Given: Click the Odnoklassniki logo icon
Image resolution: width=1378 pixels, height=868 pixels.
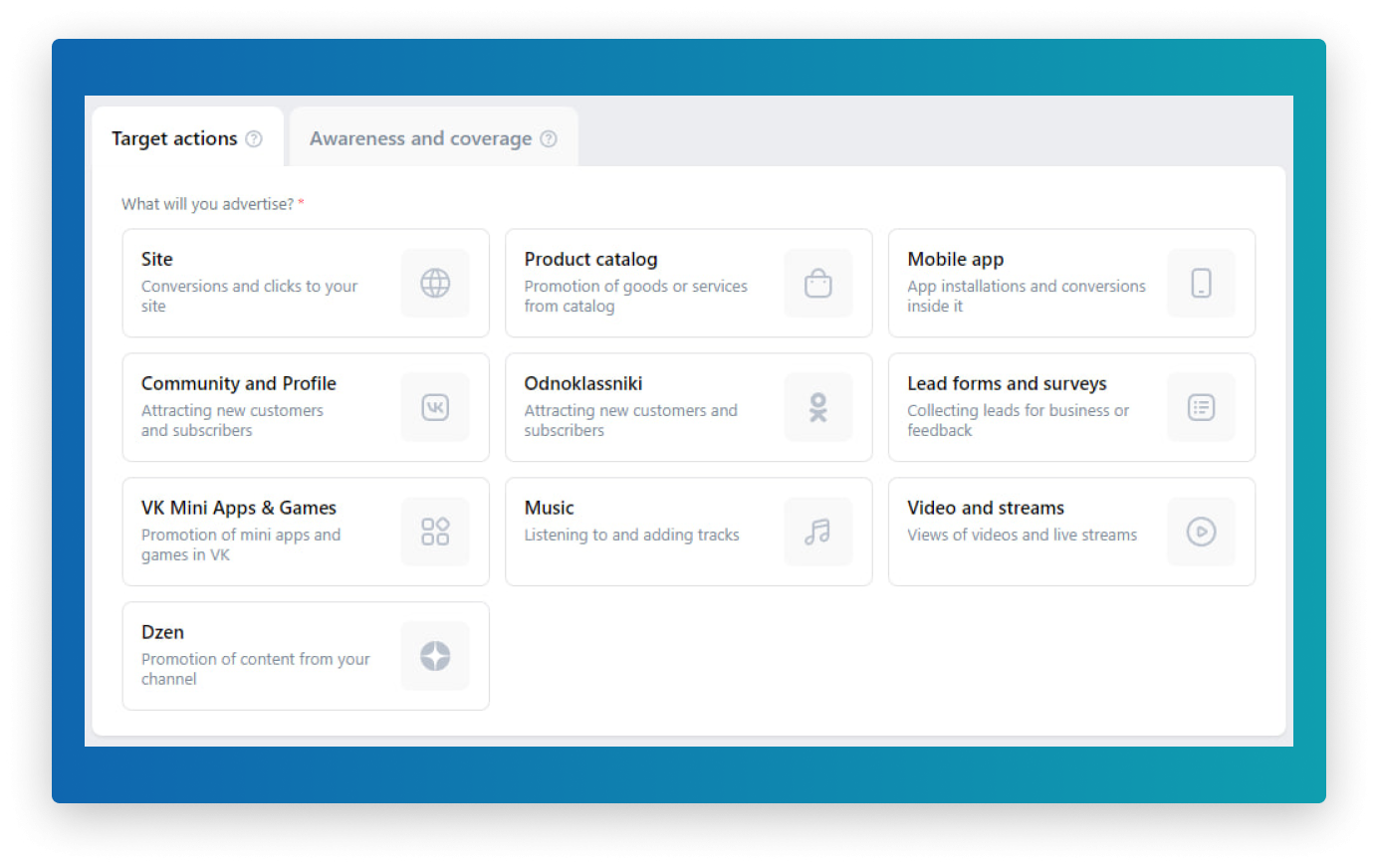Looking at the screenshot, I should [x=817, y=407].
